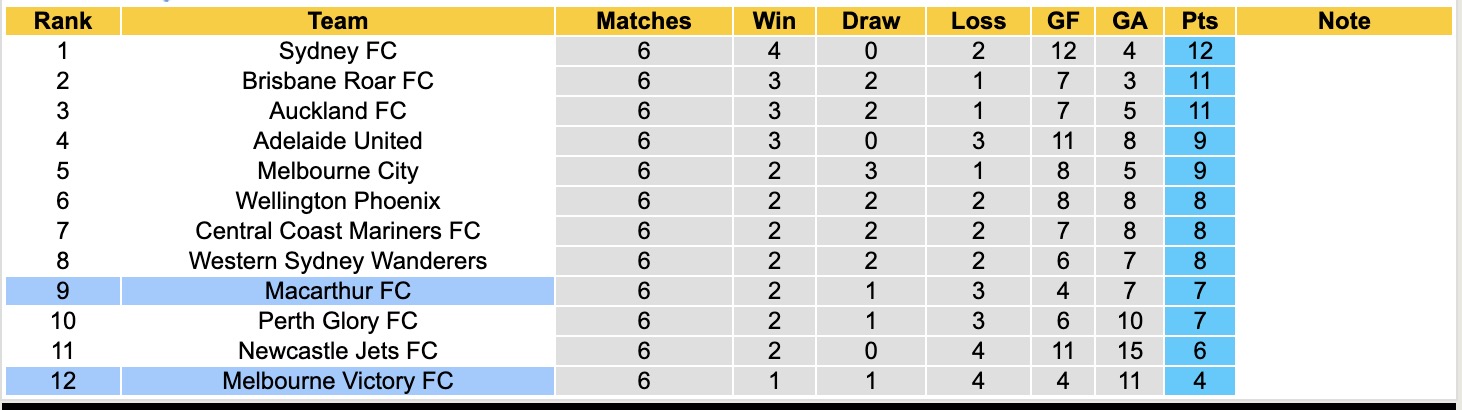Open the Wellington Phoenix team name
Viewport: 1462px width, 410px height.
[338, 201]
